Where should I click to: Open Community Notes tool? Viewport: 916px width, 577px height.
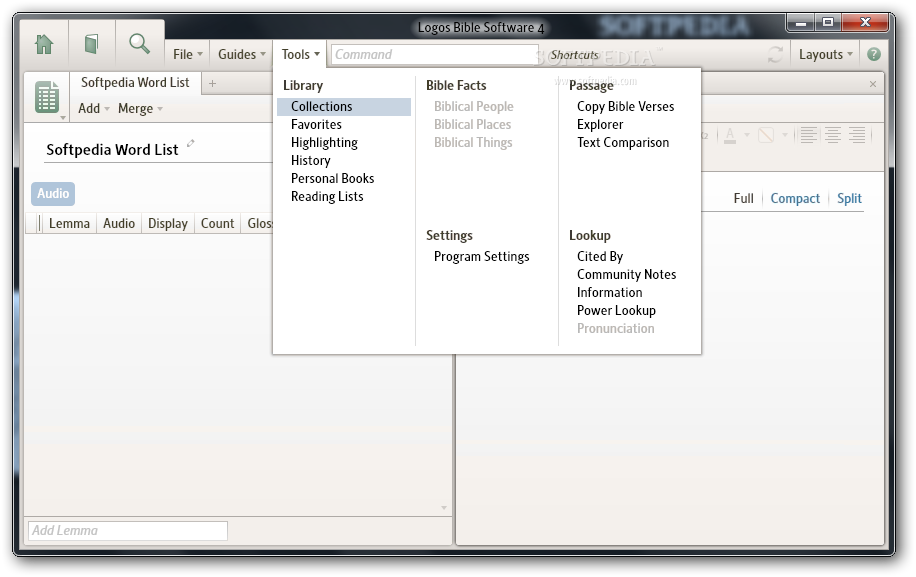point(626,274)
